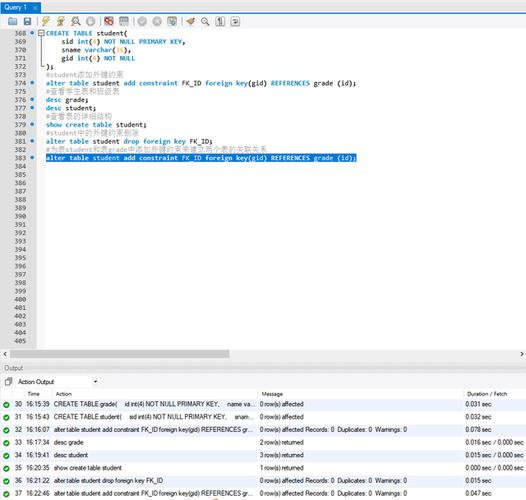Select output row 33 desc grade
The image size is (526, 500).
[x=263, y=442]
